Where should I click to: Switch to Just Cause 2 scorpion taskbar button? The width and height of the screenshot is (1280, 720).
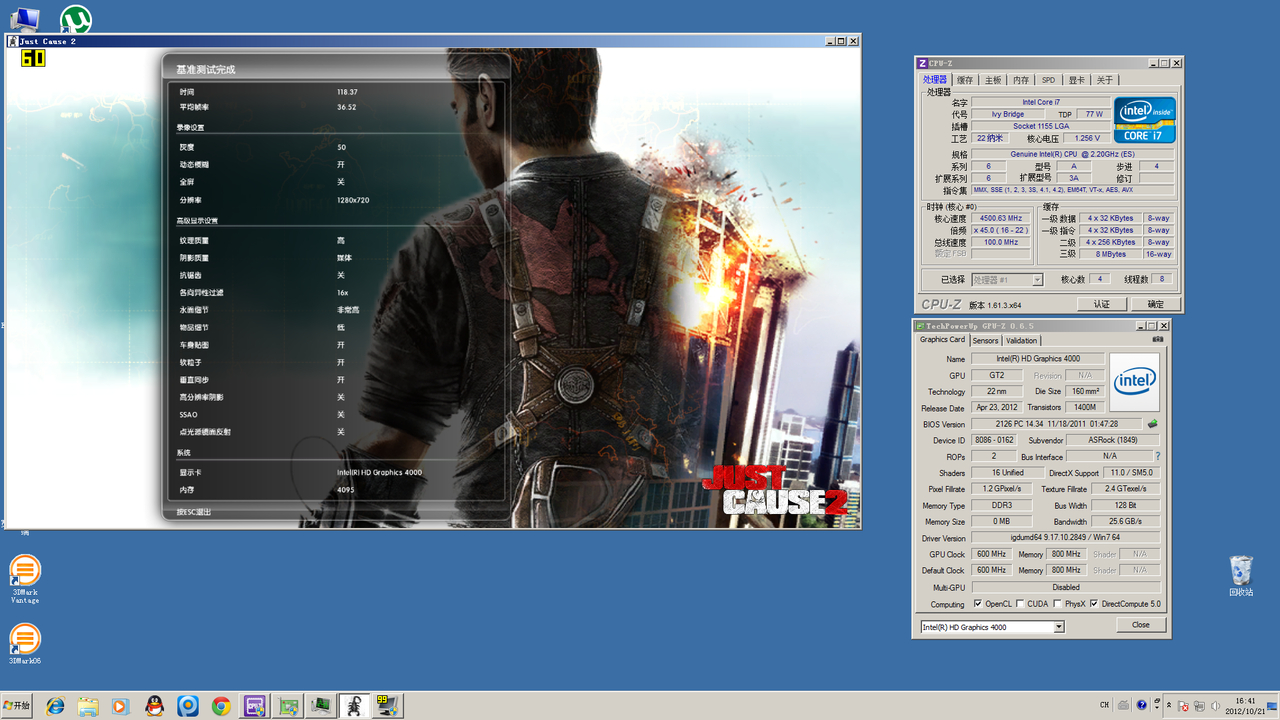(x=354, y=706)
